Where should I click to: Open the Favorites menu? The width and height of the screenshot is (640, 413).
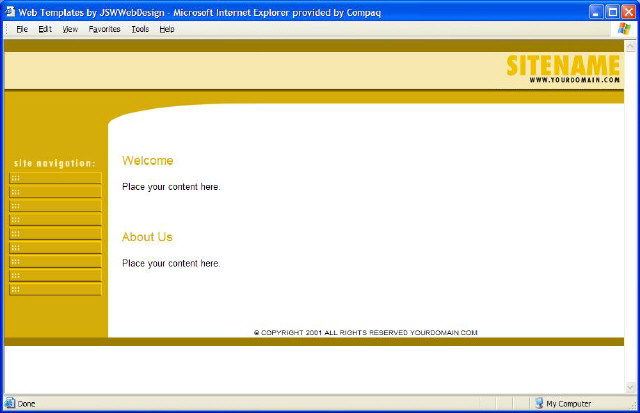click(x=104, y=29)
